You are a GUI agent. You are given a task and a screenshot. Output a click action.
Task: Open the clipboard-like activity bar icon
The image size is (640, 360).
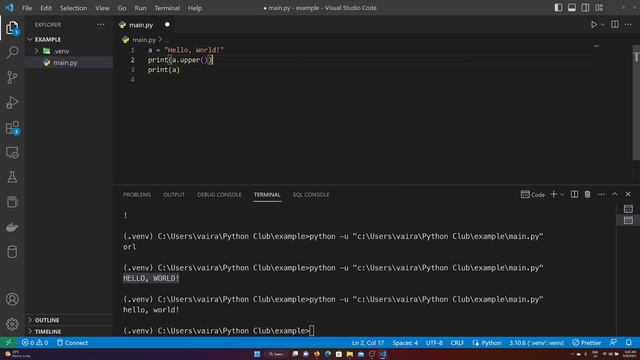pos(12,202)
